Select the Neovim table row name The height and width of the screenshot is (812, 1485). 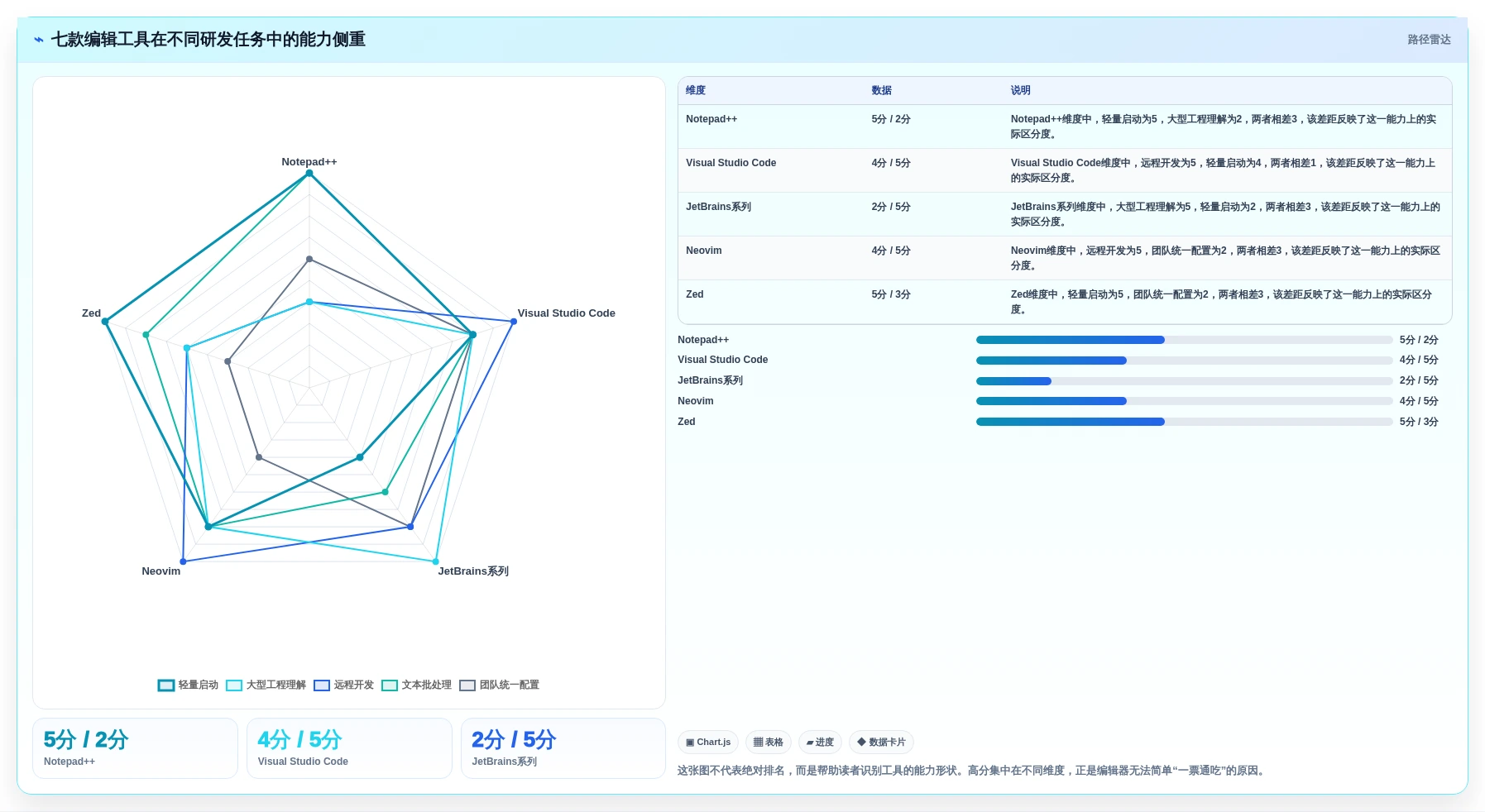(x=704, y=251)
